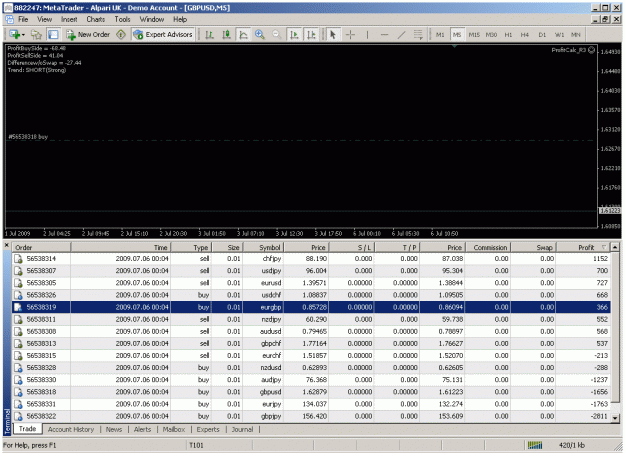Toggle the Expert Advisors button
This screenshot has height=453, width=625.
pos(163,35)
